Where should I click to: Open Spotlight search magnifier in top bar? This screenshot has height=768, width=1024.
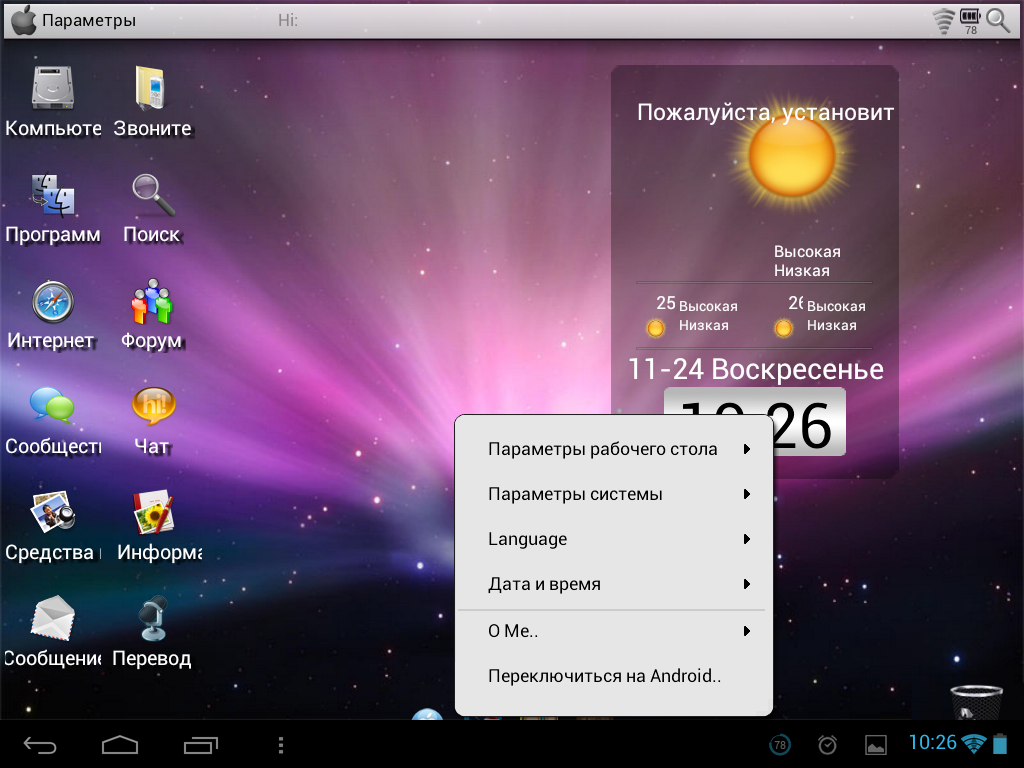click(x=998, y=20)
